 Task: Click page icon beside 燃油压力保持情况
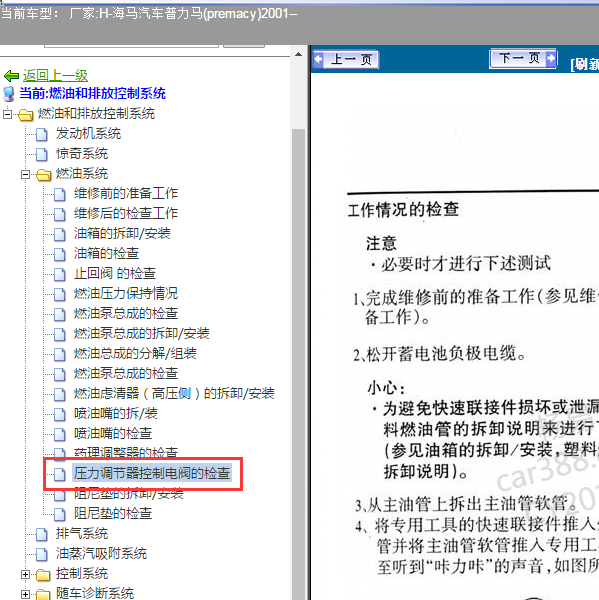point(60,294)
